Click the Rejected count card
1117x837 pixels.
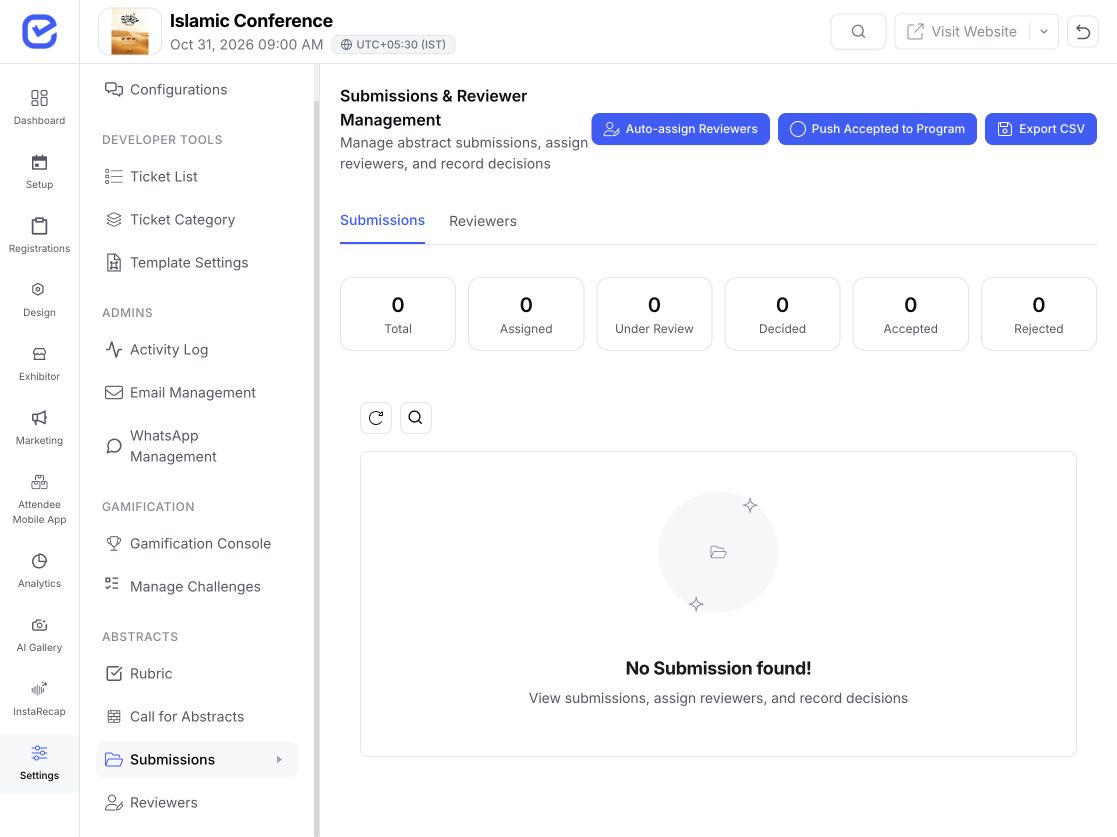(x=1039, y=314)
